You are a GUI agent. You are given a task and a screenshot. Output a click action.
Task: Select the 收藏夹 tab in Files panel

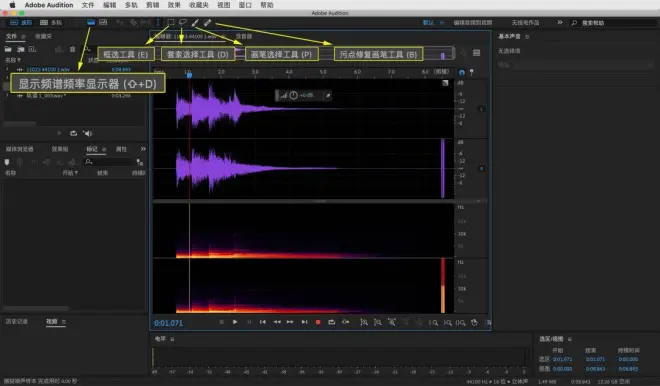click(x=43, y=37)
